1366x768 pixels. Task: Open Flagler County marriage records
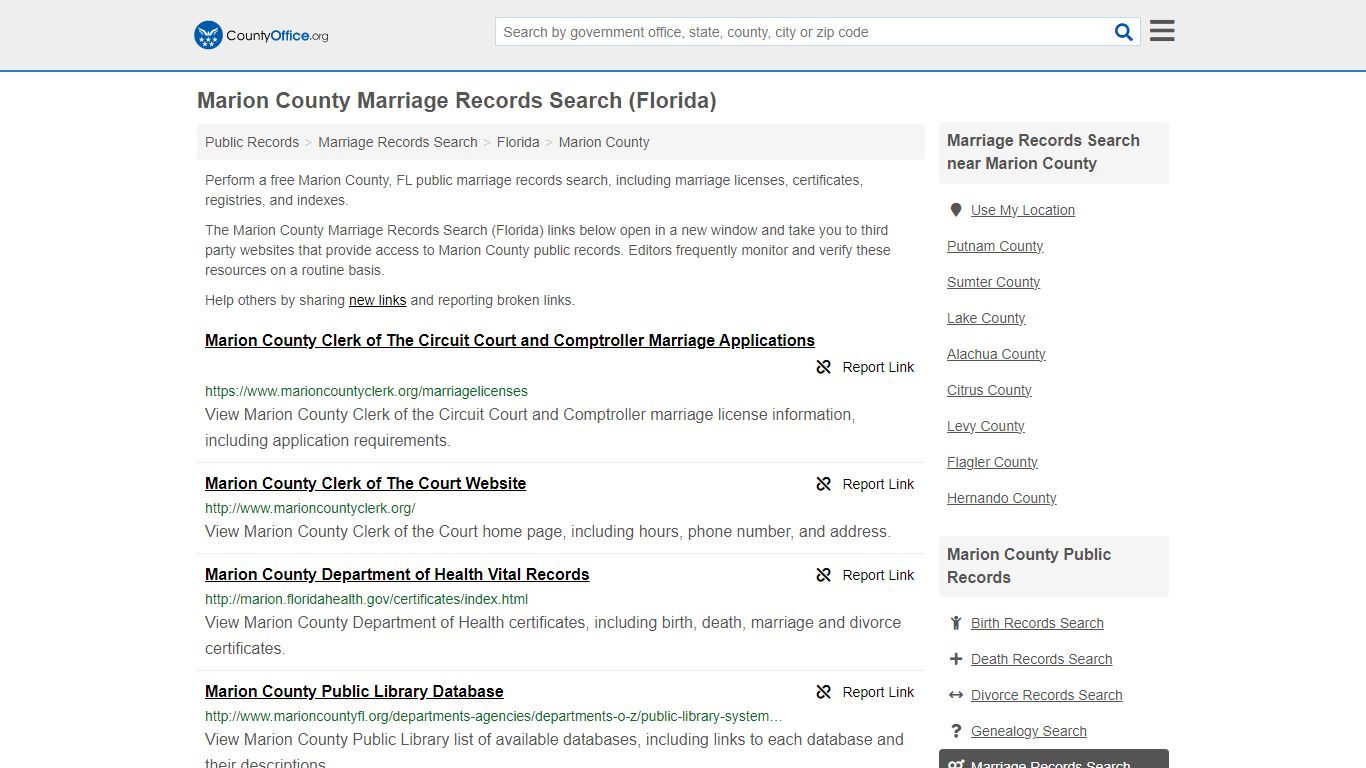[992, 462]
